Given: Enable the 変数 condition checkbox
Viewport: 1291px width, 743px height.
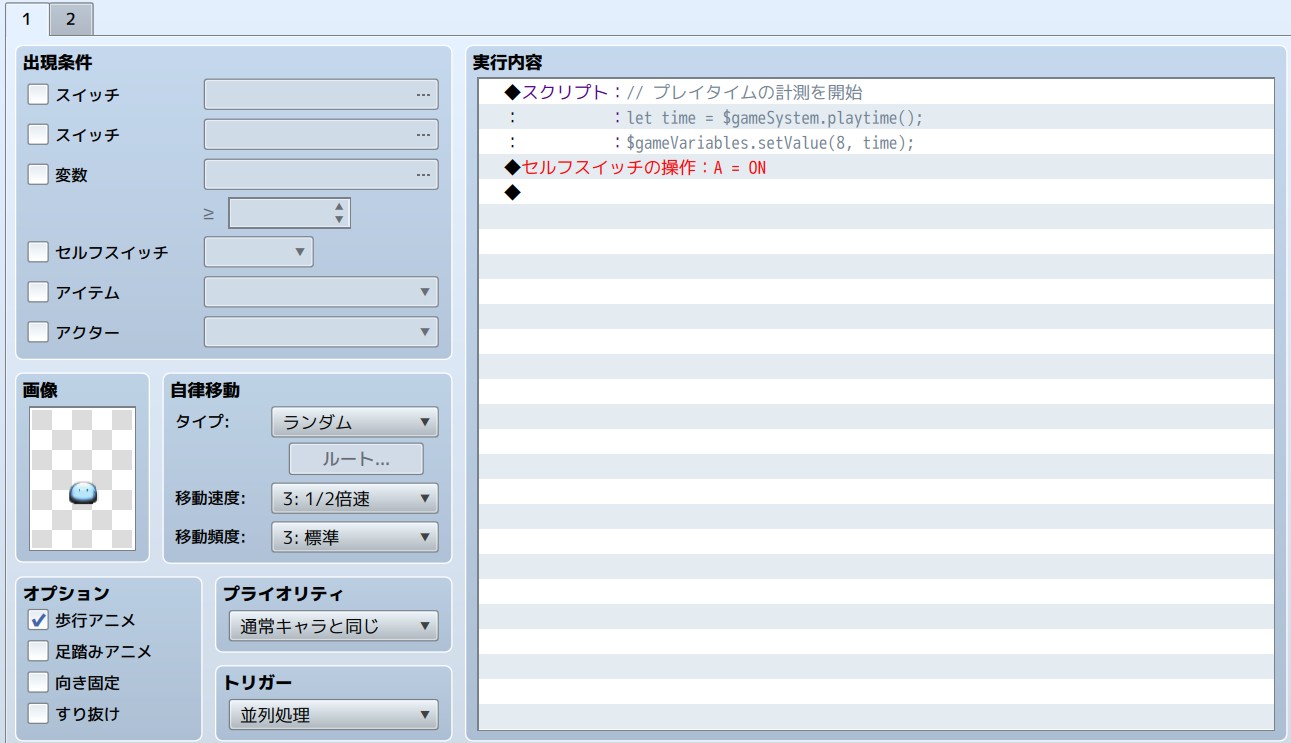Looking at the screenshot, I should (x=38, y=175).
